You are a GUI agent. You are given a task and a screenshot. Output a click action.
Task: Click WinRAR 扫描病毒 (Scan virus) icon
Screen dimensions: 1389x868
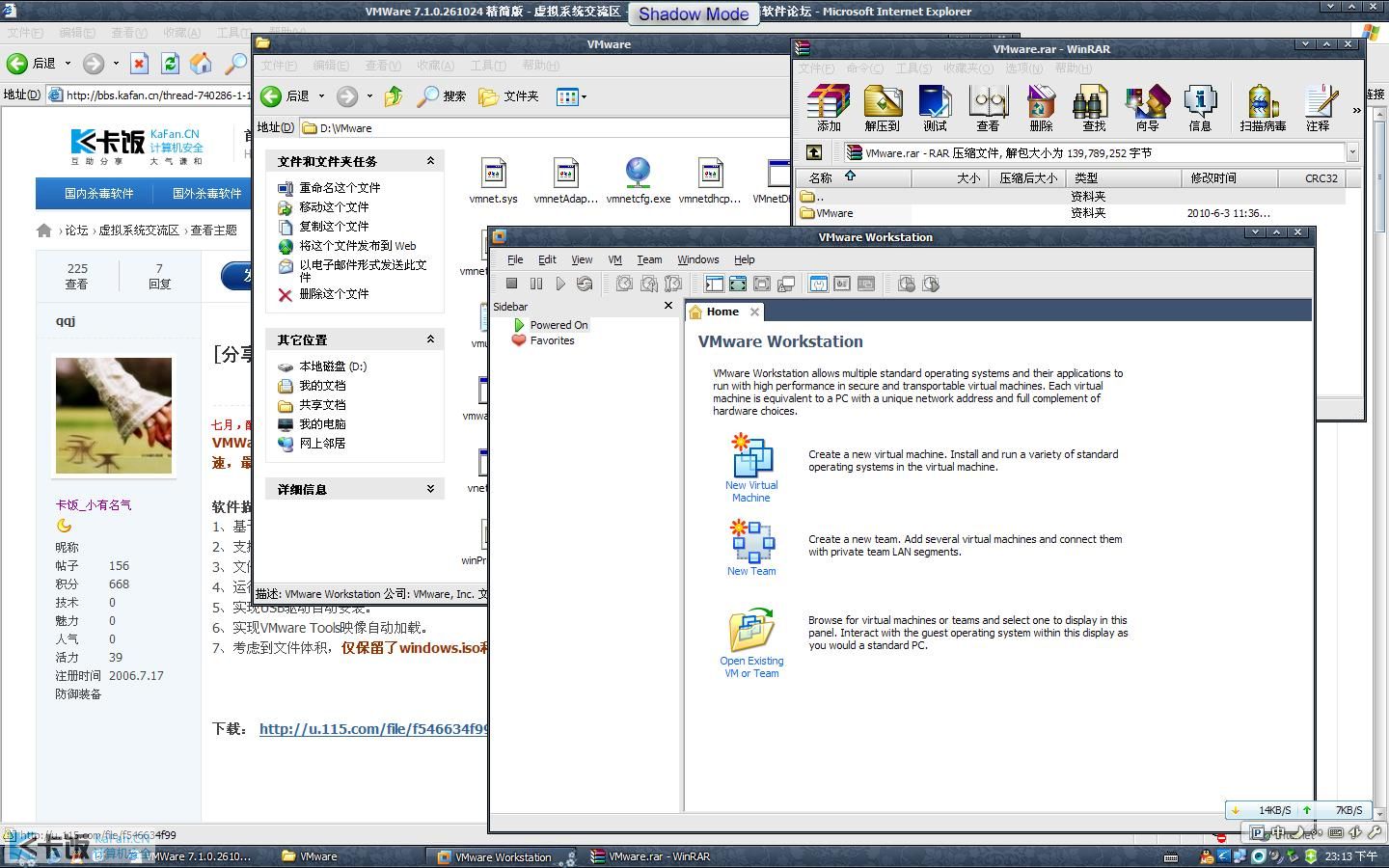[x=1263, y=107]
